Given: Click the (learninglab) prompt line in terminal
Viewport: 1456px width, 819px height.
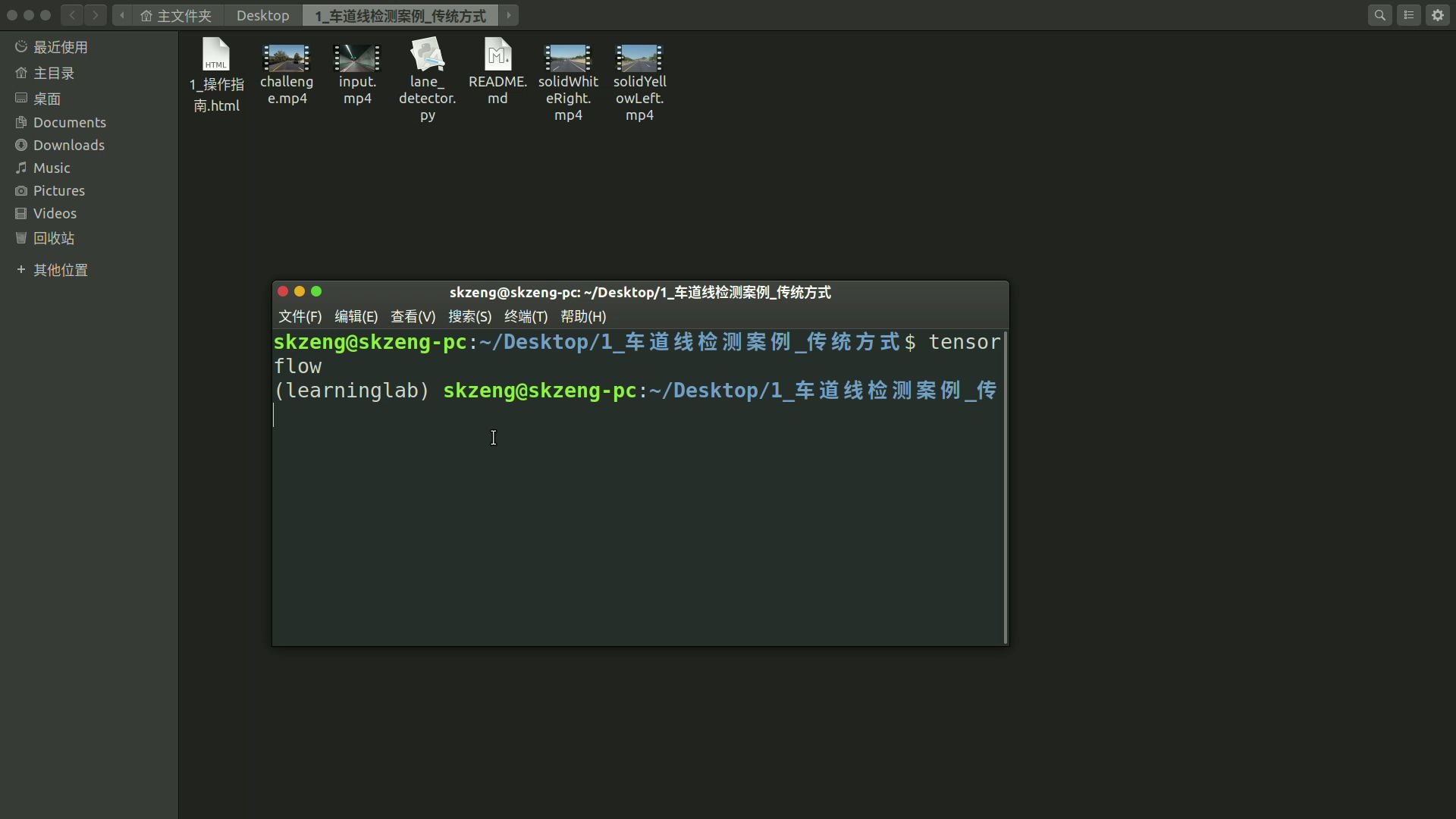Looking at the screenshot, I should [x=635, y=391].
